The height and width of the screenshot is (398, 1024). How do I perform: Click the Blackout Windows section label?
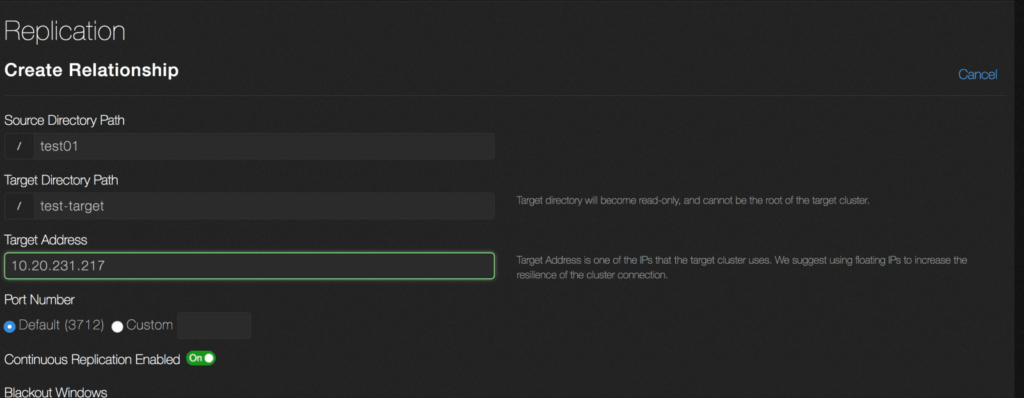56,392
